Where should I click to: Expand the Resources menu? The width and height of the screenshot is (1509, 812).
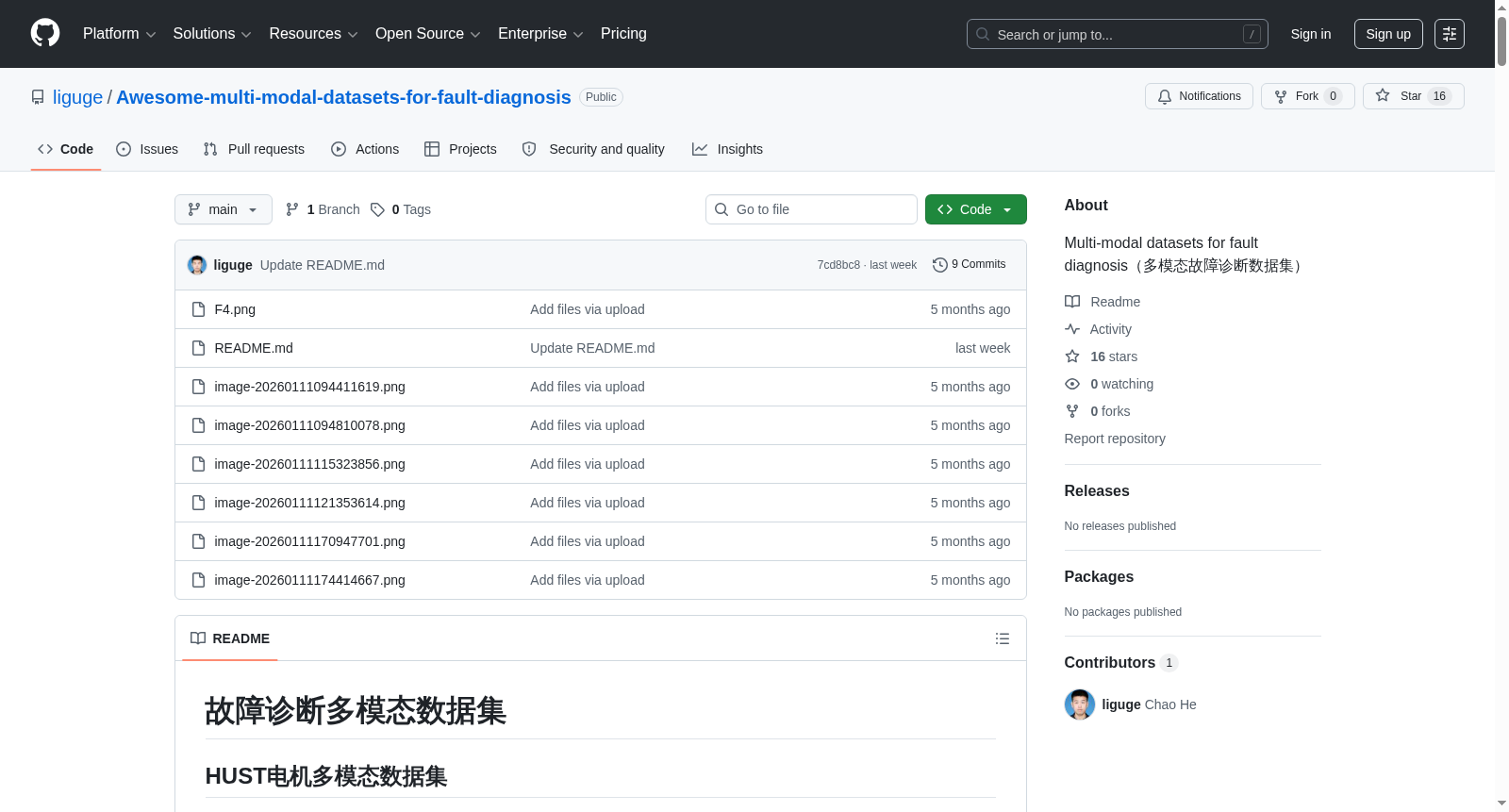click(313, 34)
